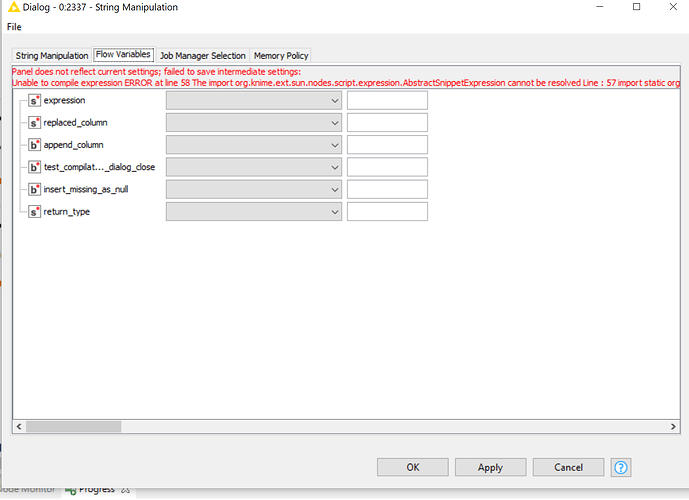The width and height of the screenshot is (689, 500).
Task: Open the return_type flow variable dropdown
Action: [254, 212]
